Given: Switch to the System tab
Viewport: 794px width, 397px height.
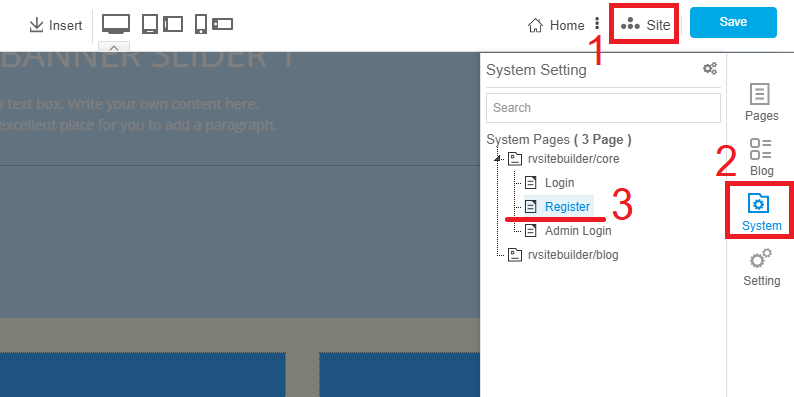Looking at the screenshot, I should pos(761,212).
